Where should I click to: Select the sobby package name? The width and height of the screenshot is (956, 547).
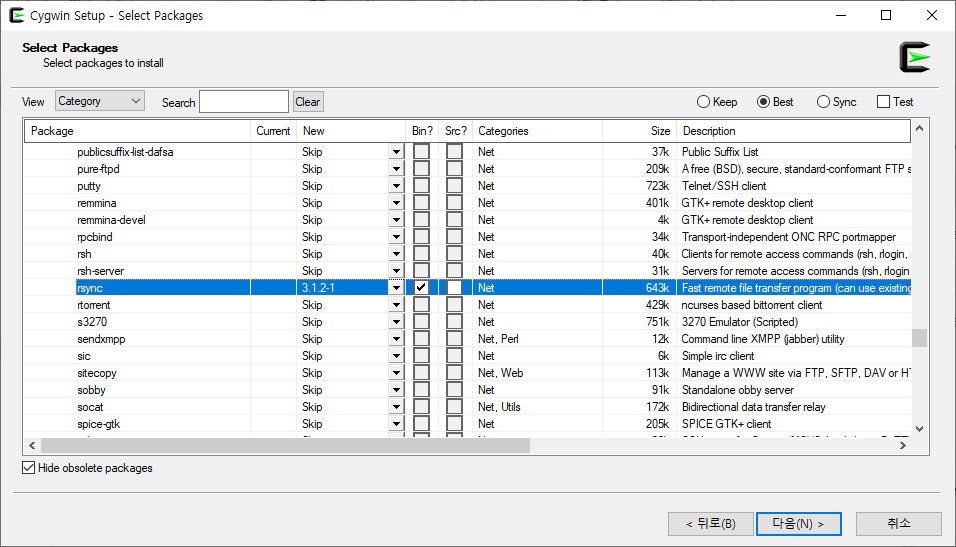coord(91,390)
